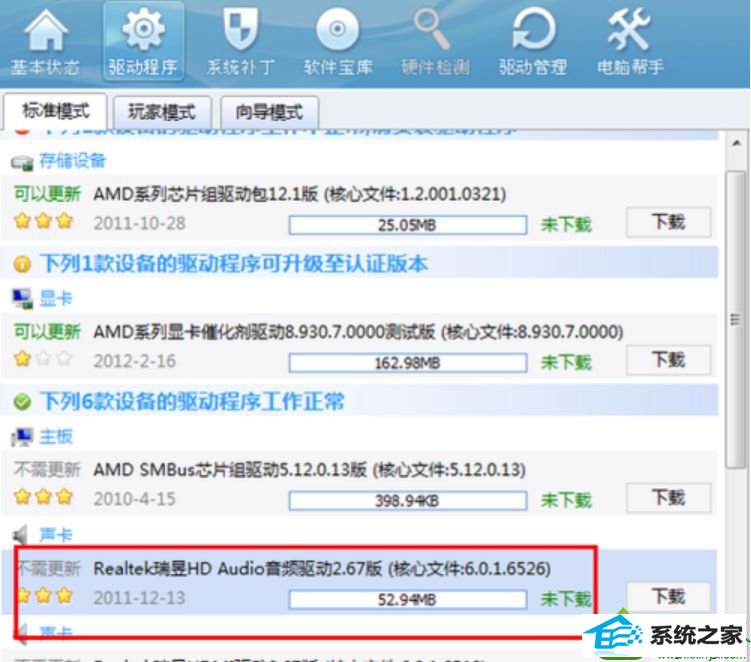Click the date 2010-4-15
The height and width of the screenshot is (662, 751).
tap(135, 499)
